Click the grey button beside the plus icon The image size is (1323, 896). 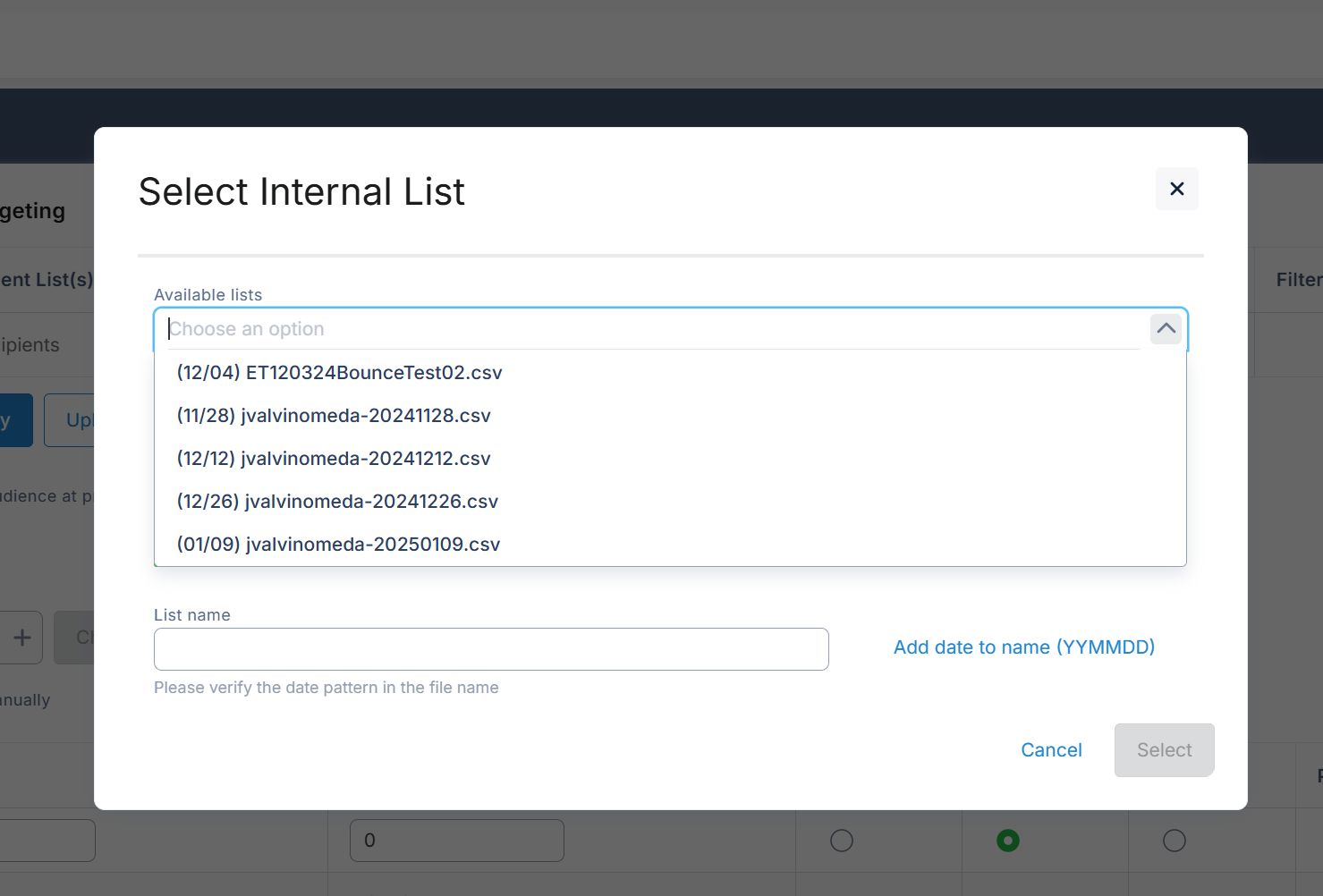(74, 638)
